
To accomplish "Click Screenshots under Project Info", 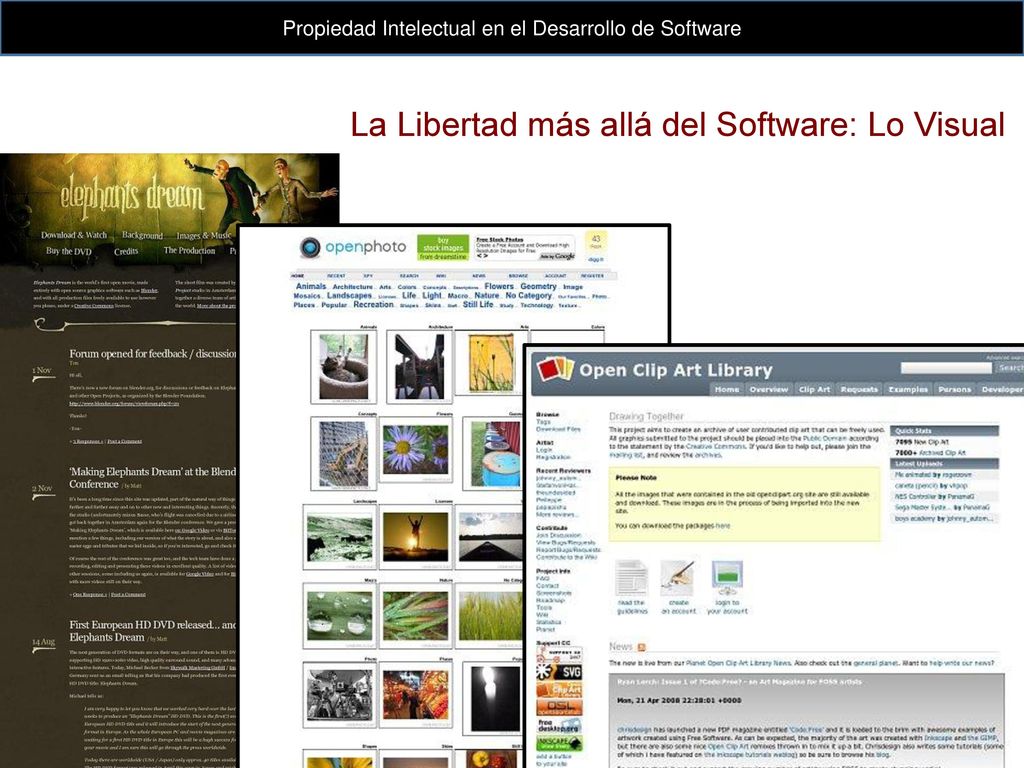I will point(554,593).
